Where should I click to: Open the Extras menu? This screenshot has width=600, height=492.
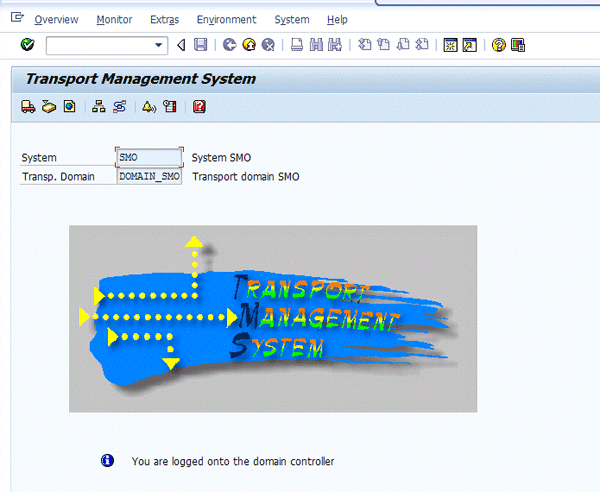point(165,20)
